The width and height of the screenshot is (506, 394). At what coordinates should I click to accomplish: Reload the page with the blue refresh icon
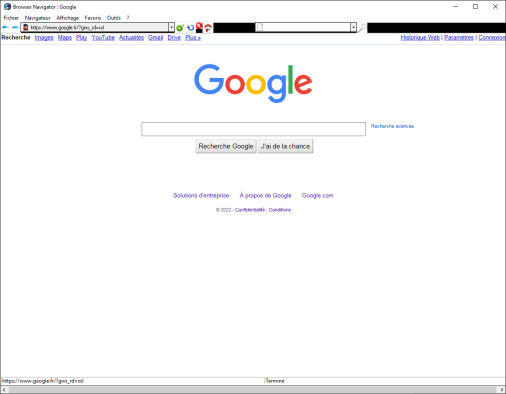(190, 28)
